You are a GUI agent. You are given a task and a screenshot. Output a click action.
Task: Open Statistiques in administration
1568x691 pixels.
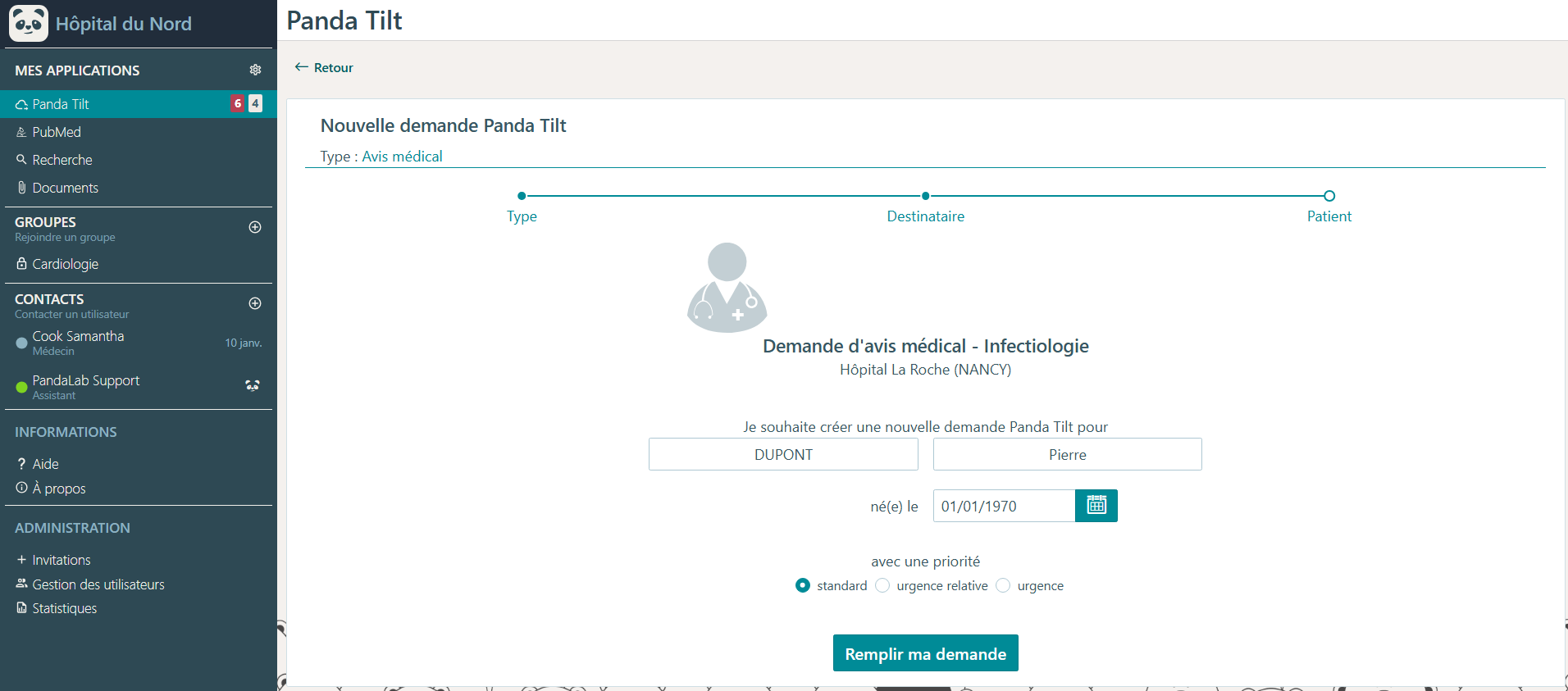57,608
